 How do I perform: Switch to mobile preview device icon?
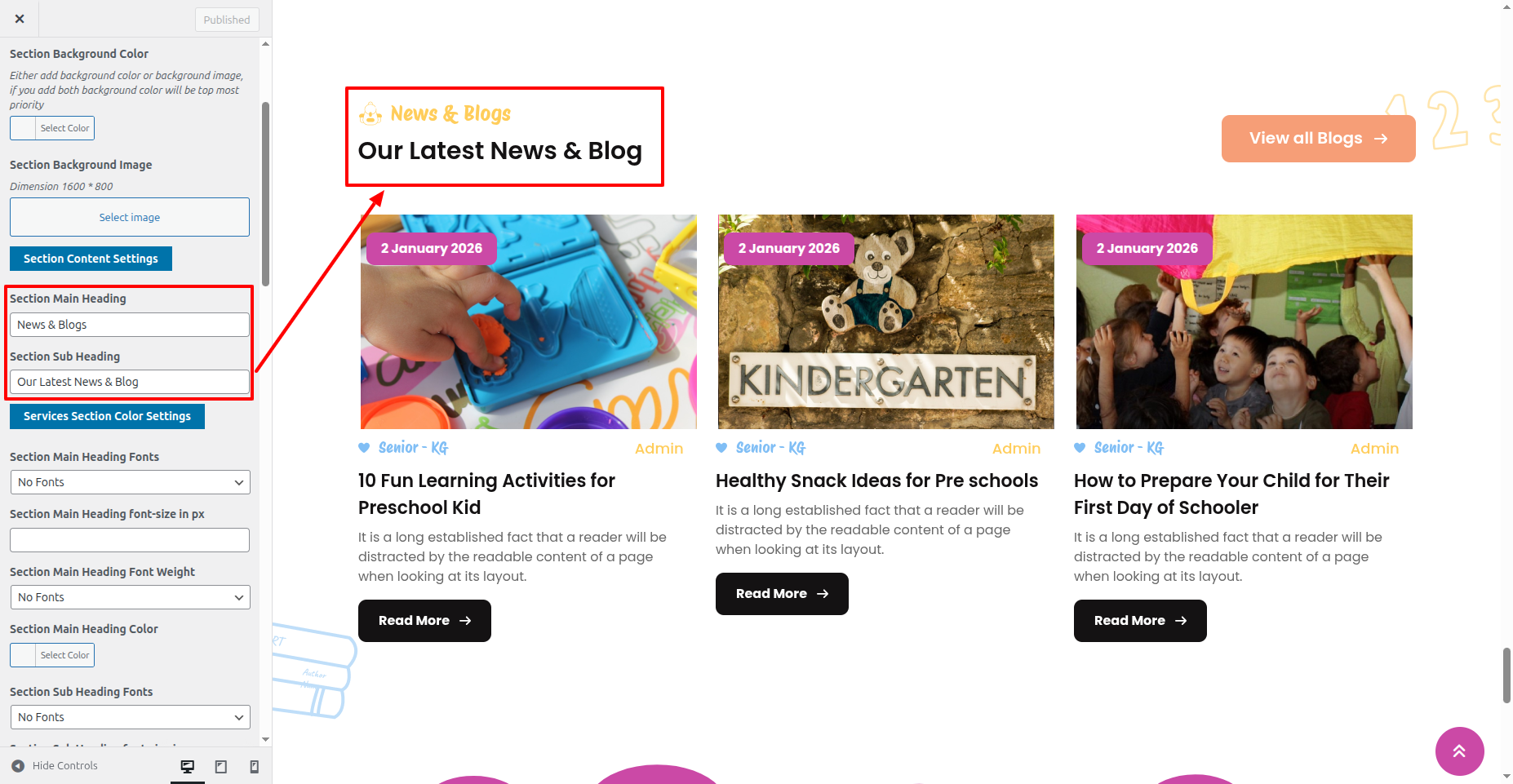pyautogui.click(x=254, y=766)
